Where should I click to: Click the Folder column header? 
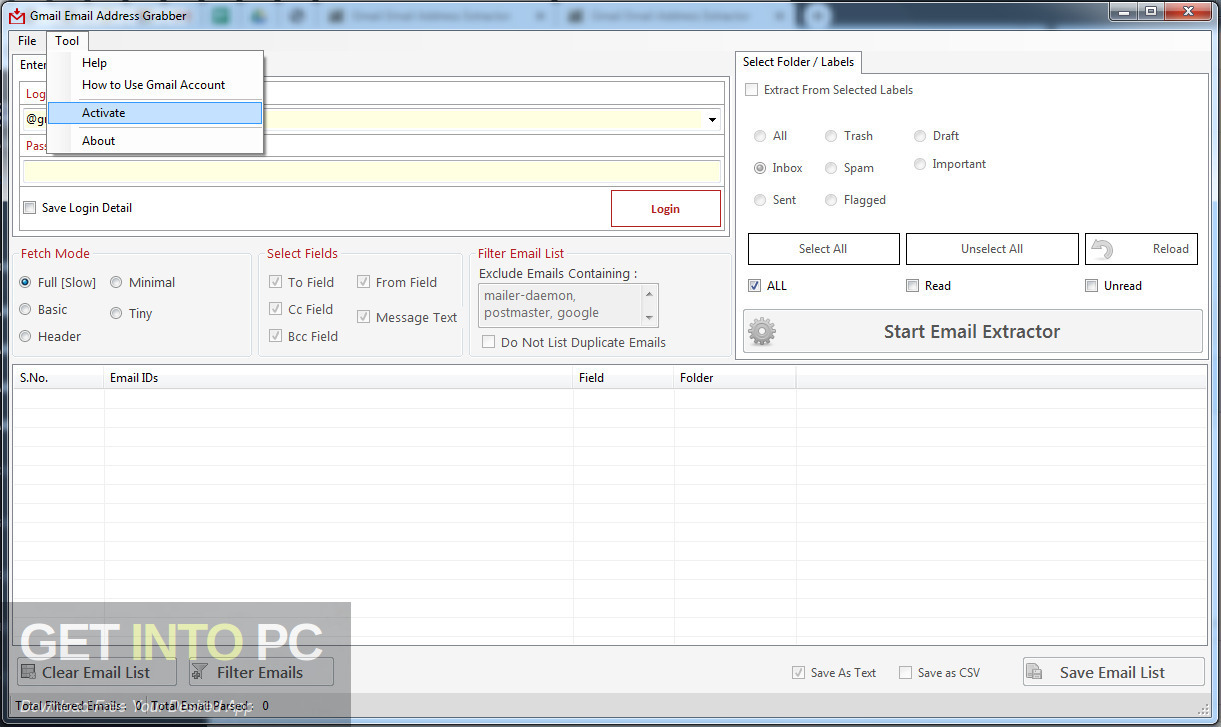(x=735, y=378)
